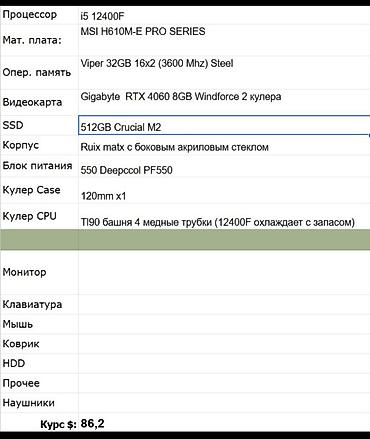This screenshot has width=370, height=439.
Task: Select the 'Клавиатура' label cell
Action: tap(39, 304)
